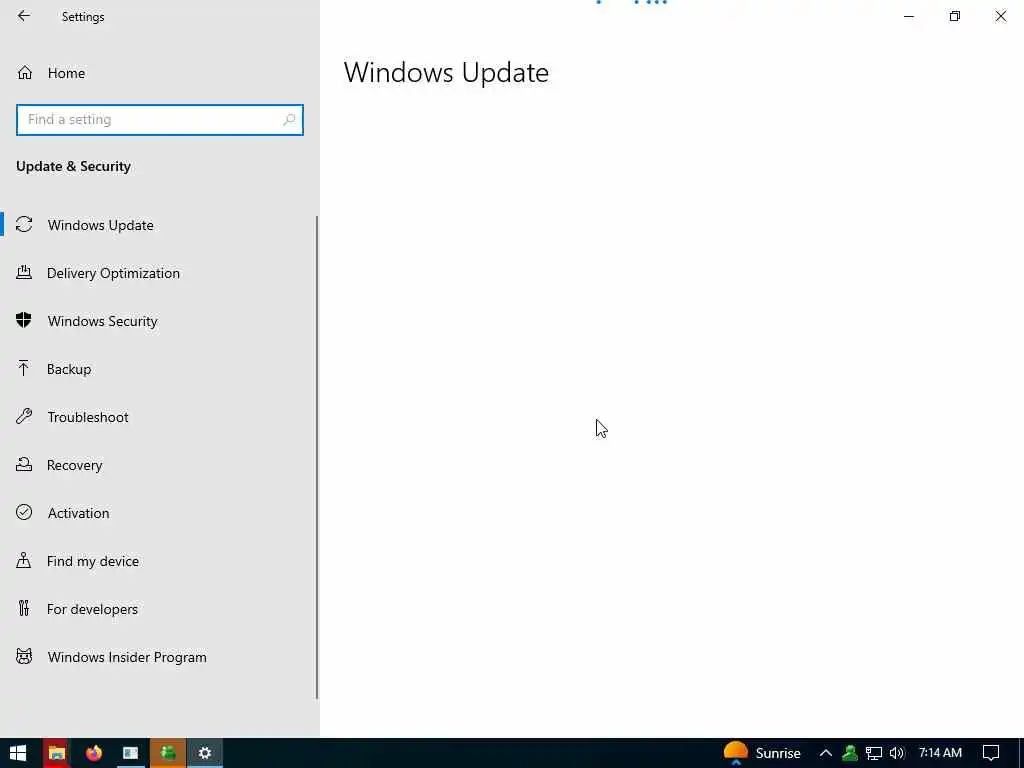
Task: Click the green user tray icon
Action: click(x=850, y=753)
